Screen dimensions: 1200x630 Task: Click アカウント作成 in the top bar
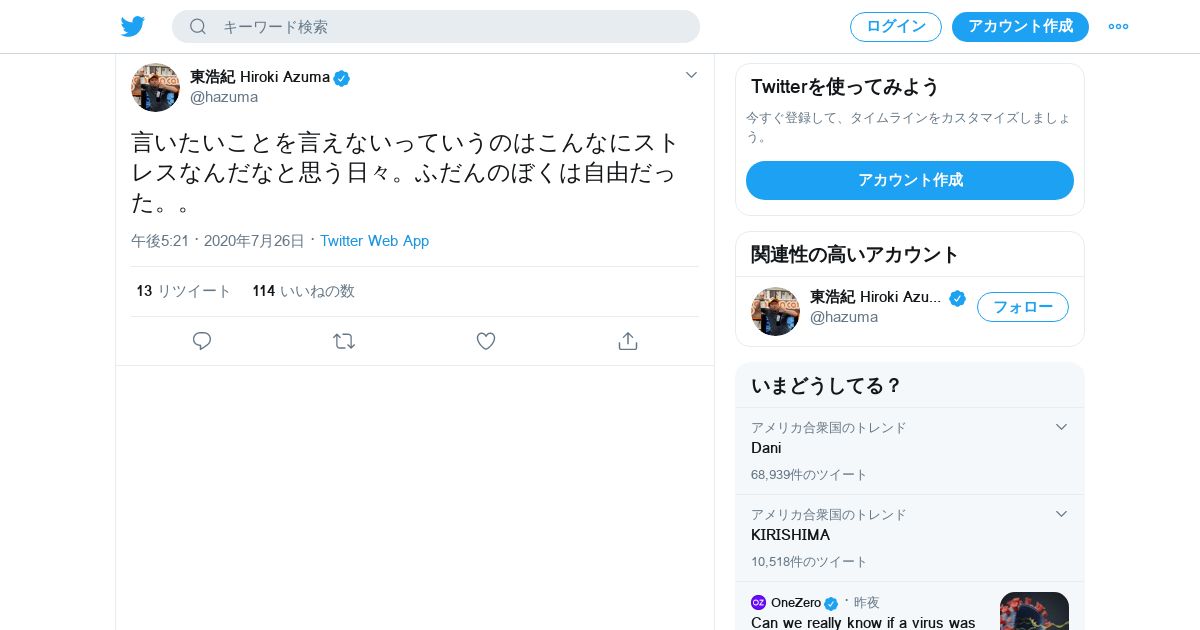[x=1020, y=26]
